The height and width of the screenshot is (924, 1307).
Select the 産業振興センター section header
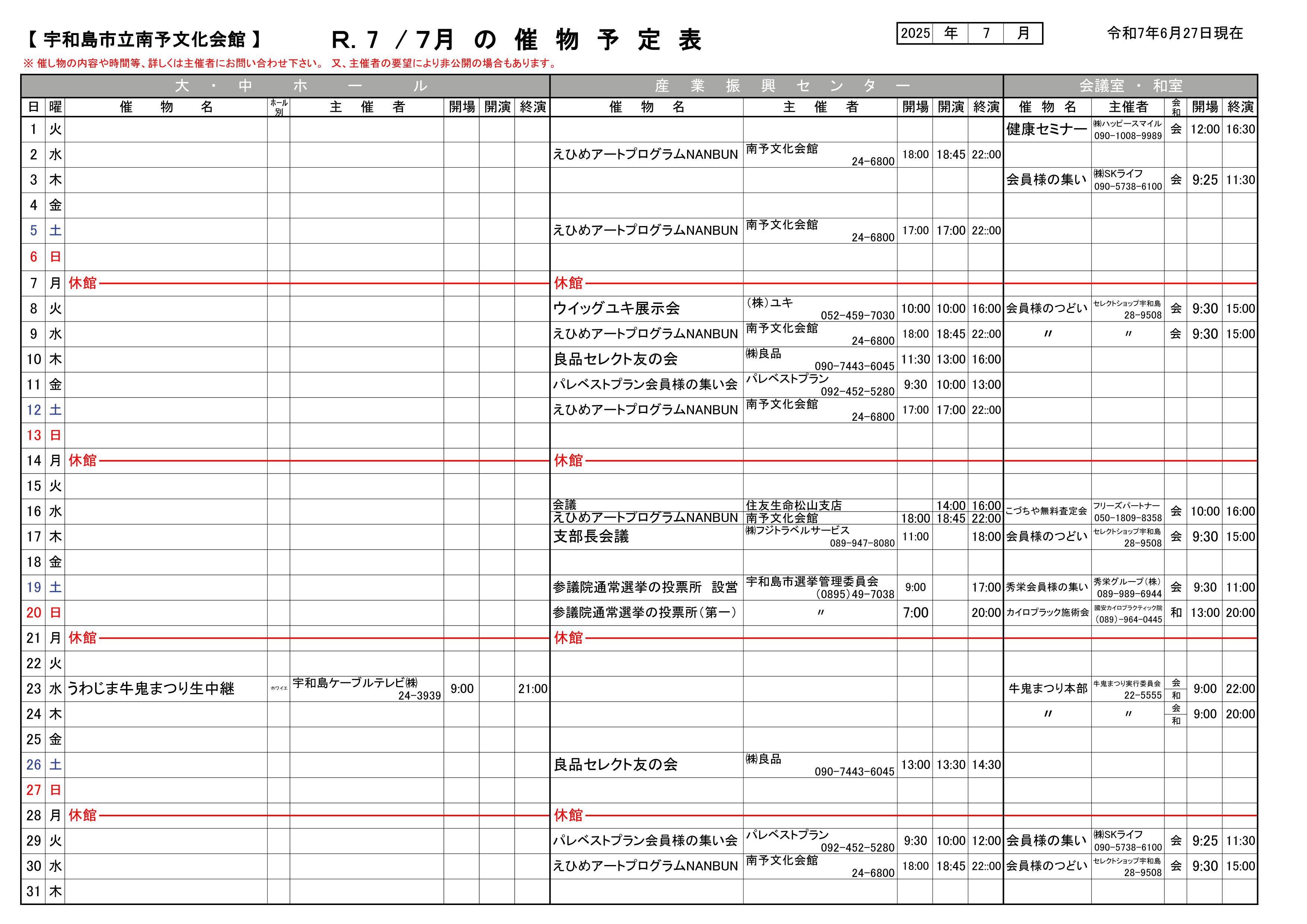click(x=776, y=86)
